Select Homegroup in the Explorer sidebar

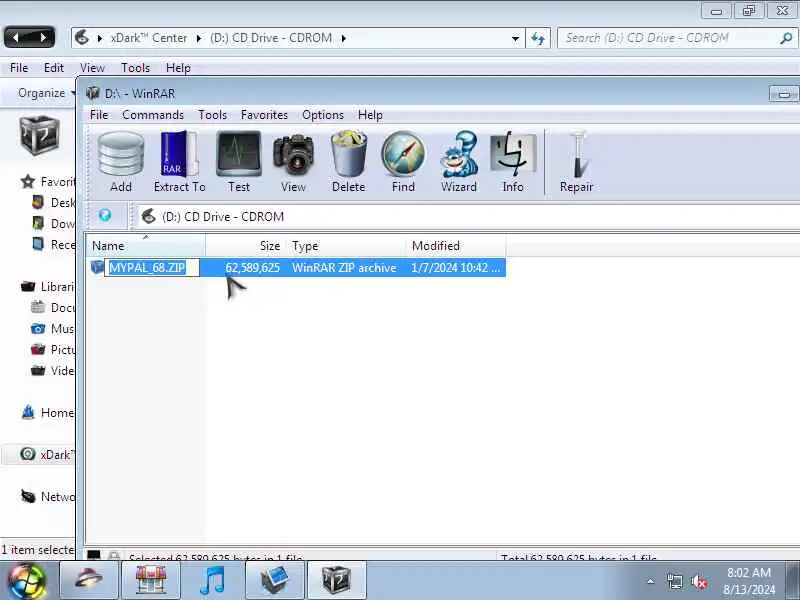tap(48, 412)
